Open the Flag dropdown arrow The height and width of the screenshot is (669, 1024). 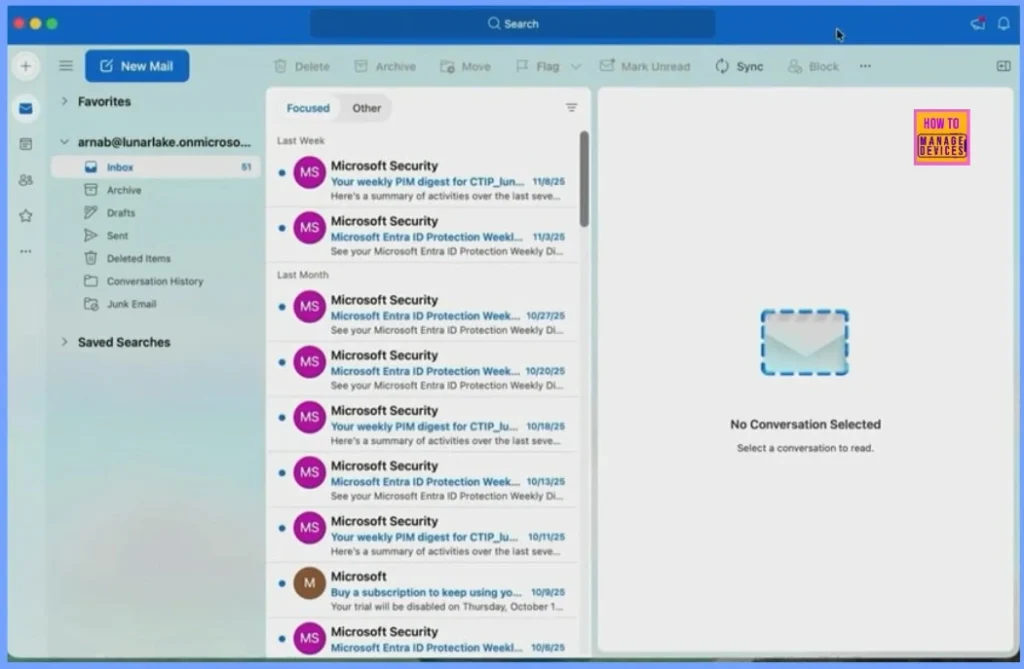coord(575,66)
